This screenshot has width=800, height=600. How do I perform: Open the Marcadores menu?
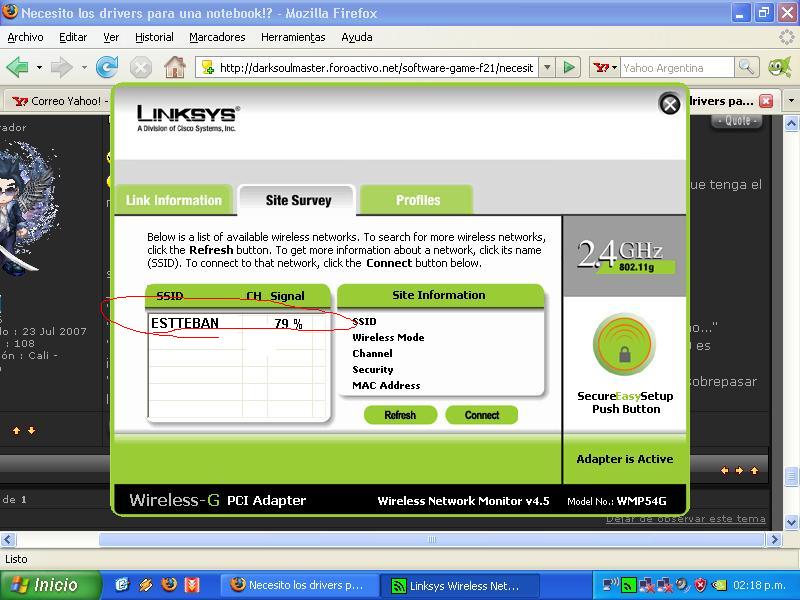pos(217,37)
